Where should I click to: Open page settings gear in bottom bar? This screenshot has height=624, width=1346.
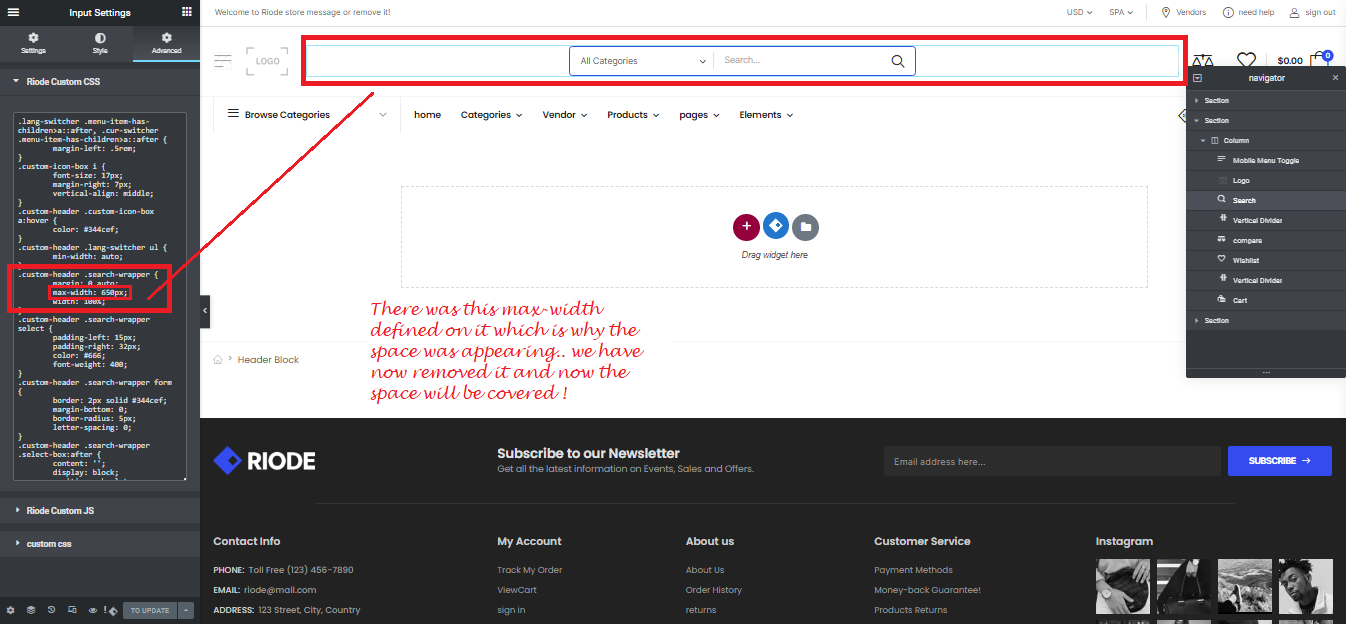click(x=11, y=610)
